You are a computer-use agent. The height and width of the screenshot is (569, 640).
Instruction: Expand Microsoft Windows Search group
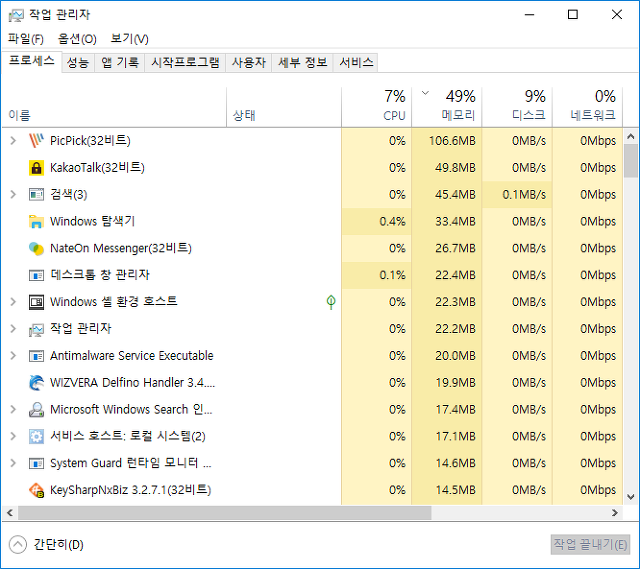coord(13,409)
